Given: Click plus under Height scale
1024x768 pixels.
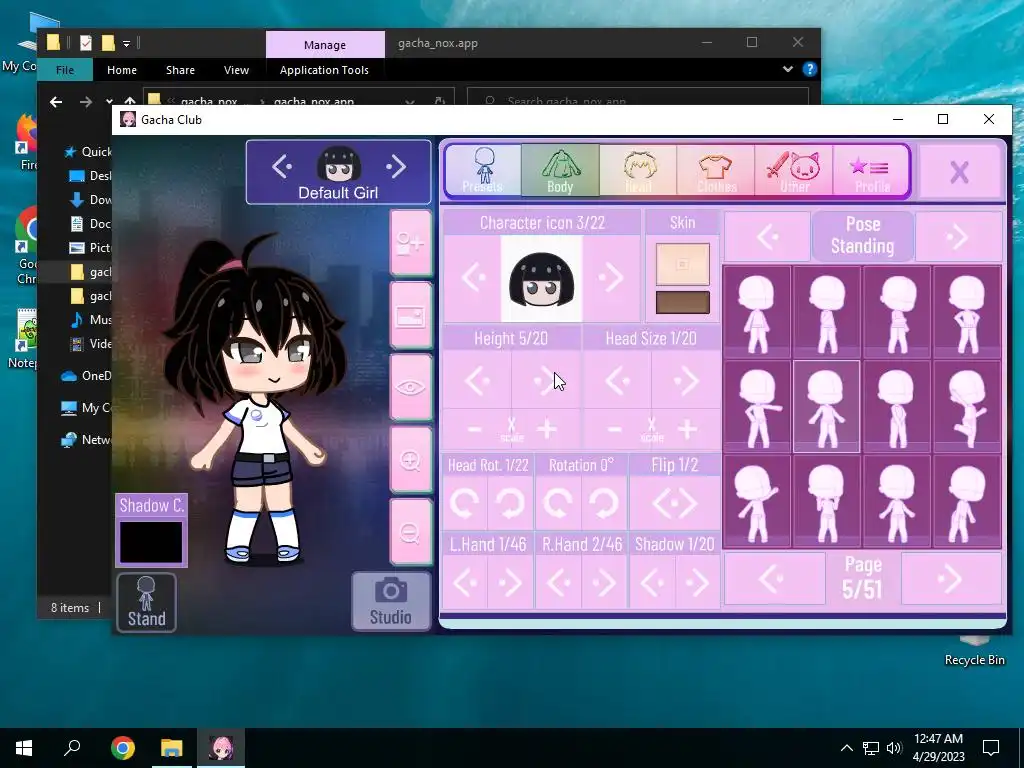Looking at the screenshot, I should pos(547,429).
